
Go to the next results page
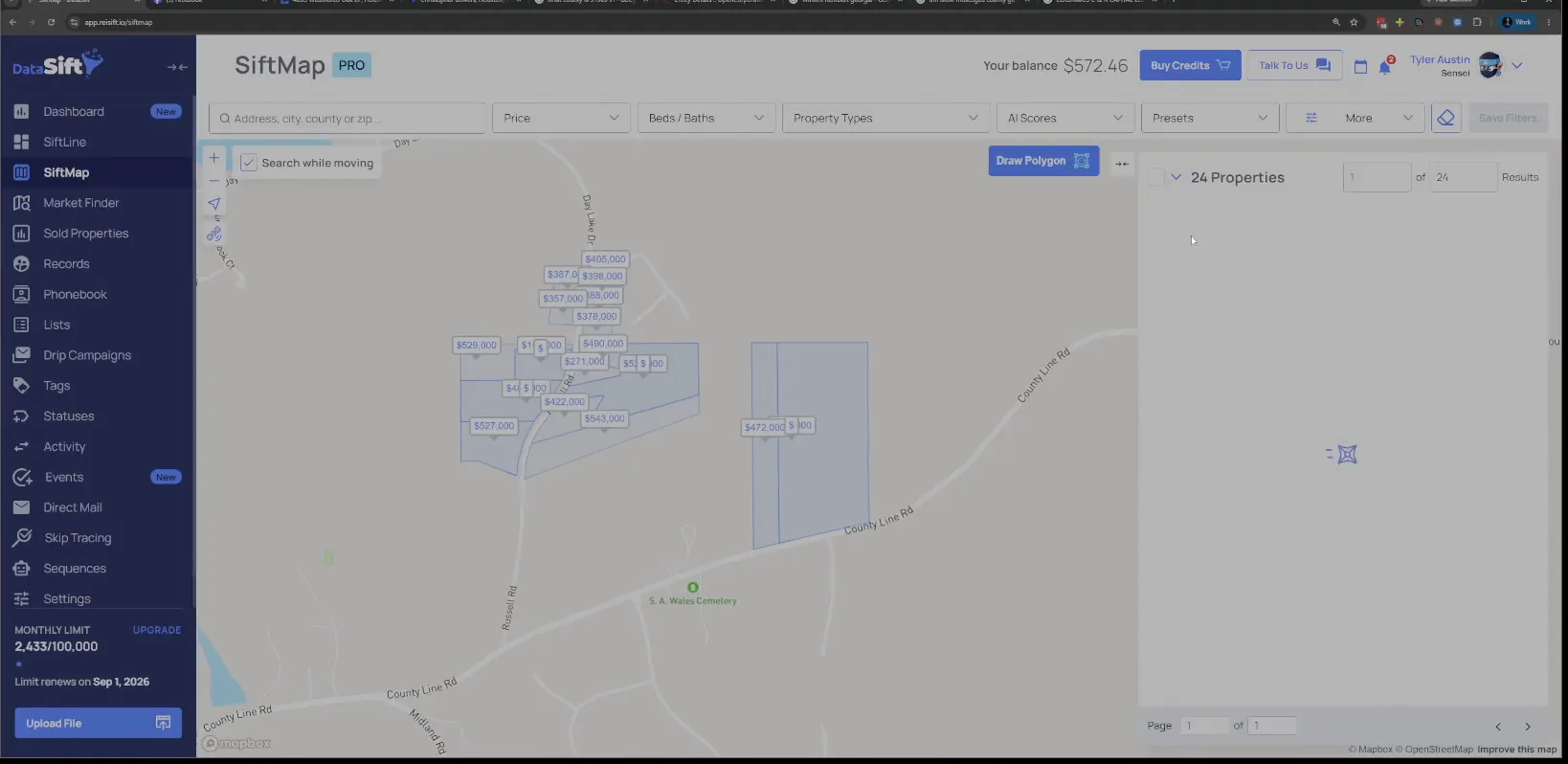(x=1528, y=727)
